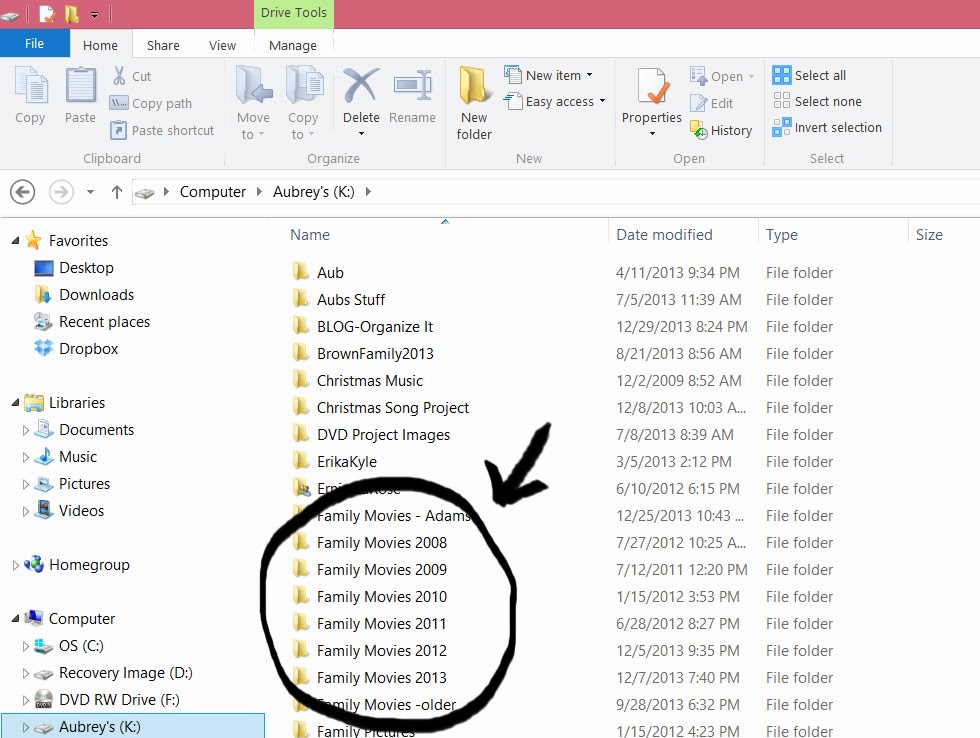
Task: Open file History
Action: [721, 130]
